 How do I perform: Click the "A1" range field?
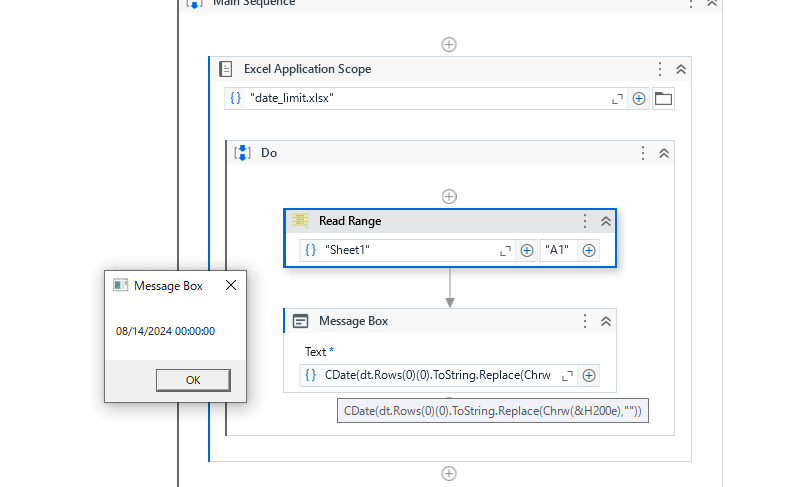pos(558,250)
